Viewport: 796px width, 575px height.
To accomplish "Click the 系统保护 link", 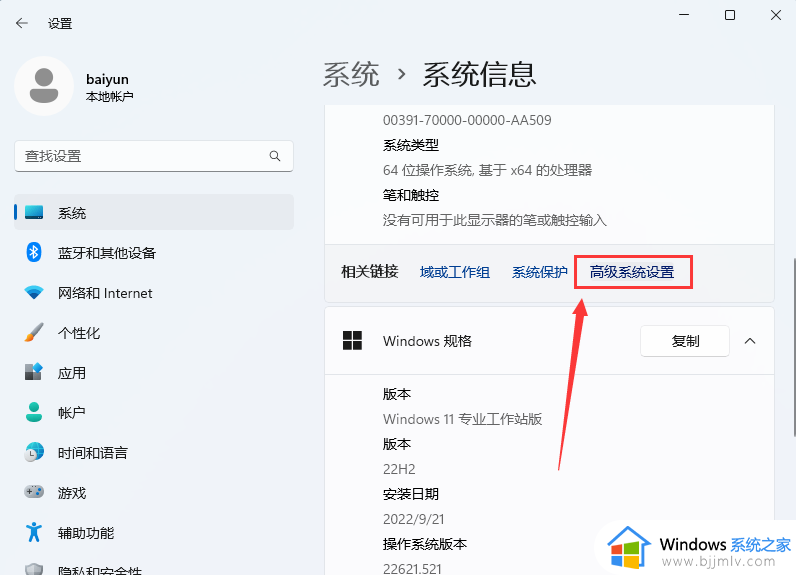I will click(x=539, y=273).
